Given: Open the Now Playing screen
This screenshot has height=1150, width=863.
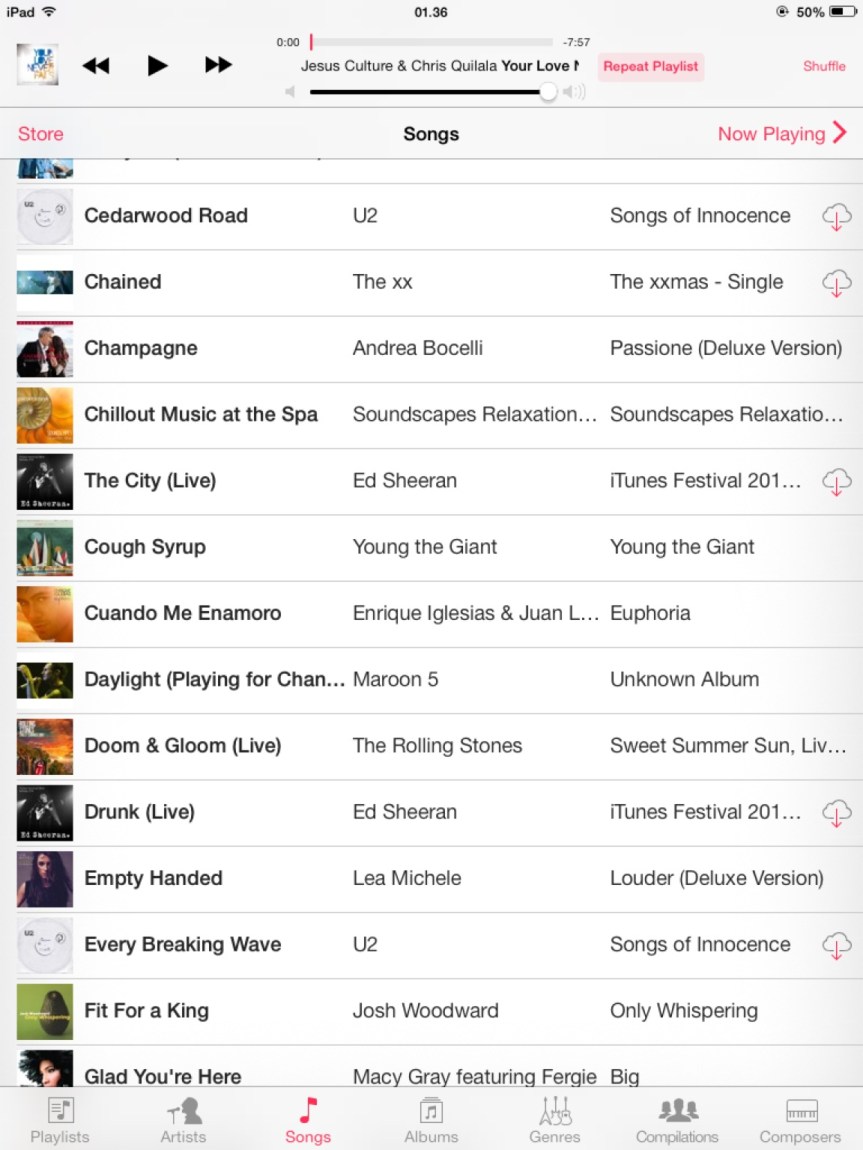Looking at the screenshot, I should pos(782,134).
